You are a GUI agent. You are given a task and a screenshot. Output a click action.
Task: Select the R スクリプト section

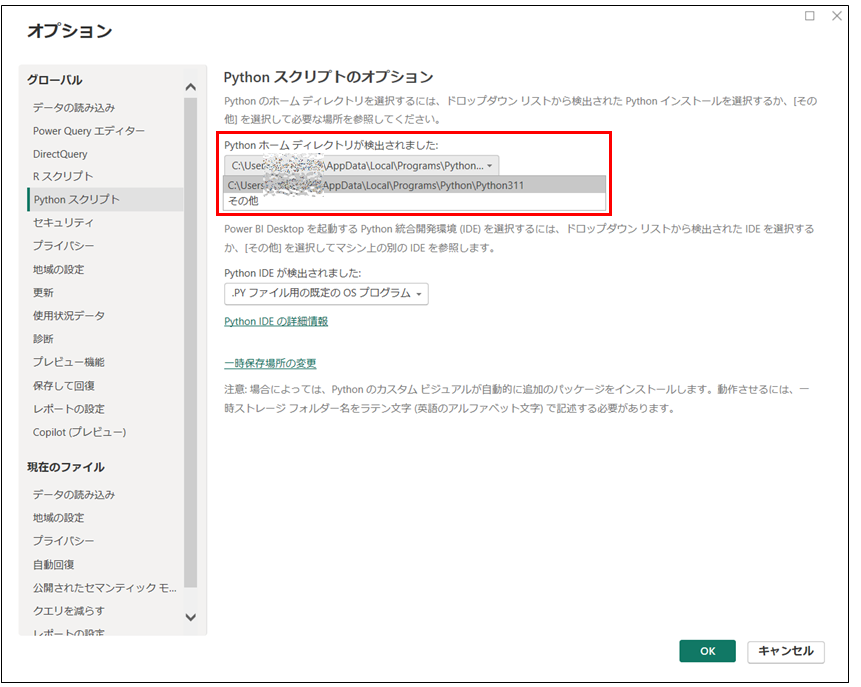(63, 176)
